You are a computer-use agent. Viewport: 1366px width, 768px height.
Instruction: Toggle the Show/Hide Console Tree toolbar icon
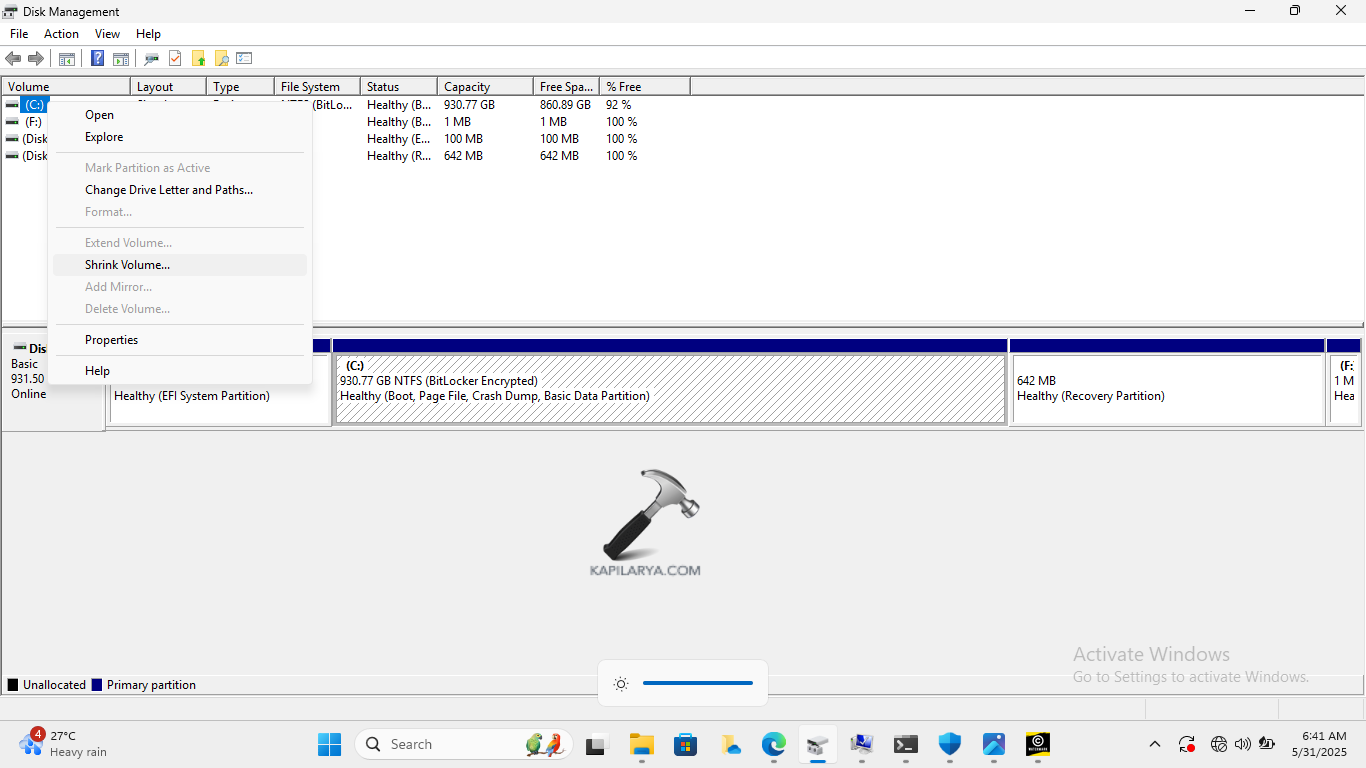66,58
